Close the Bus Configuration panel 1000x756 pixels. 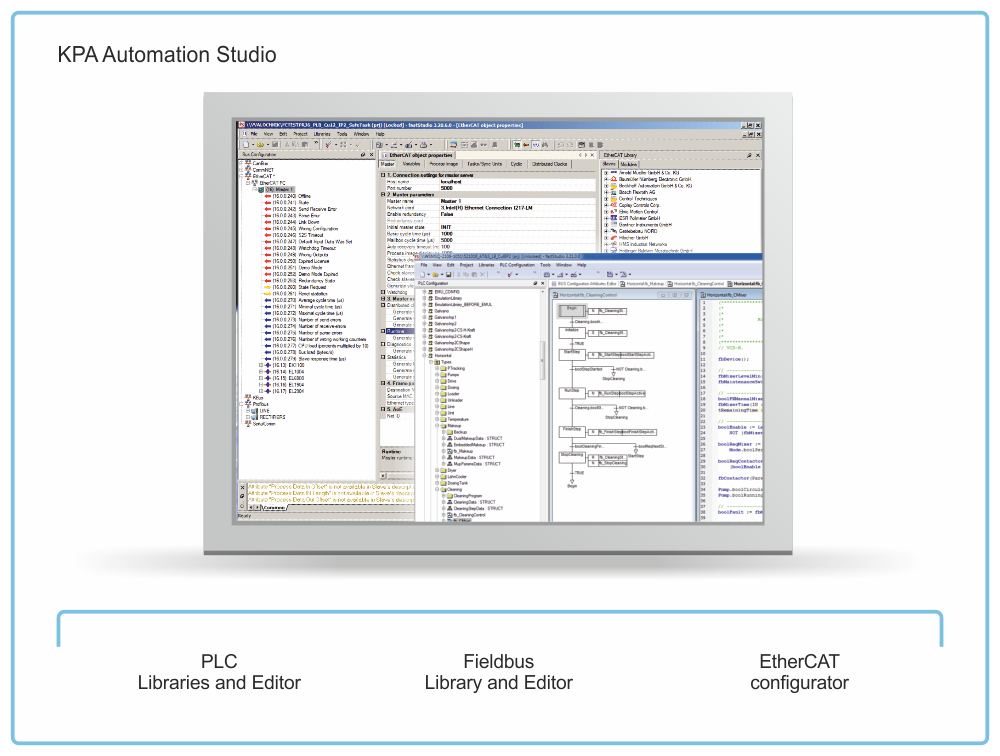(x=372, y=155)
